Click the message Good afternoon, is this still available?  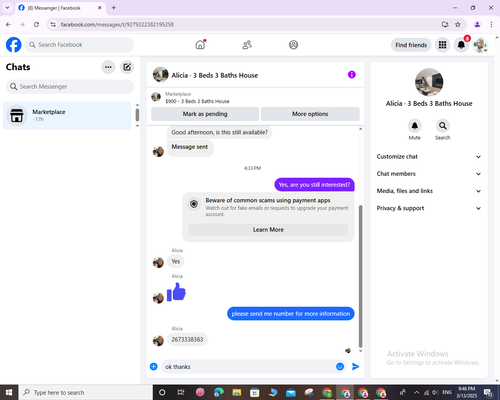point(220,132)
